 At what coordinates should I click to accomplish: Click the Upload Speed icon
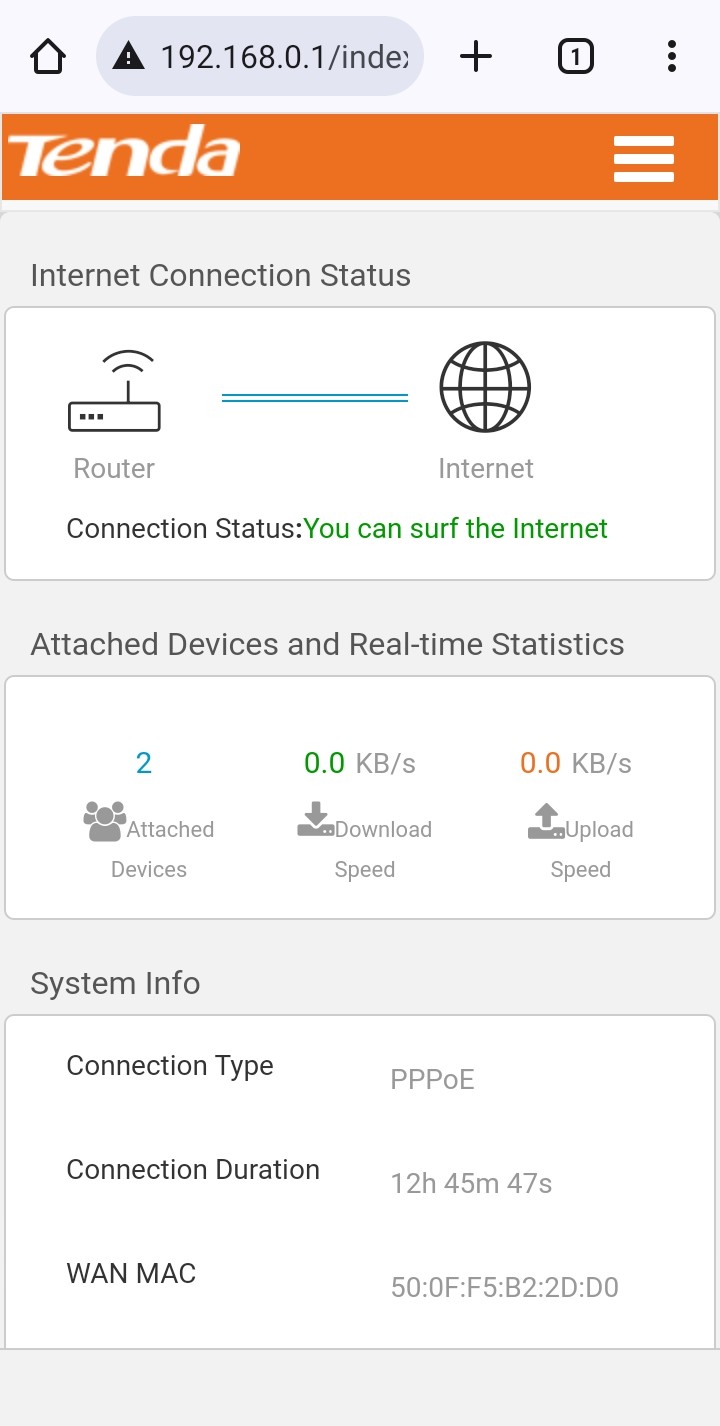(546, 821)
